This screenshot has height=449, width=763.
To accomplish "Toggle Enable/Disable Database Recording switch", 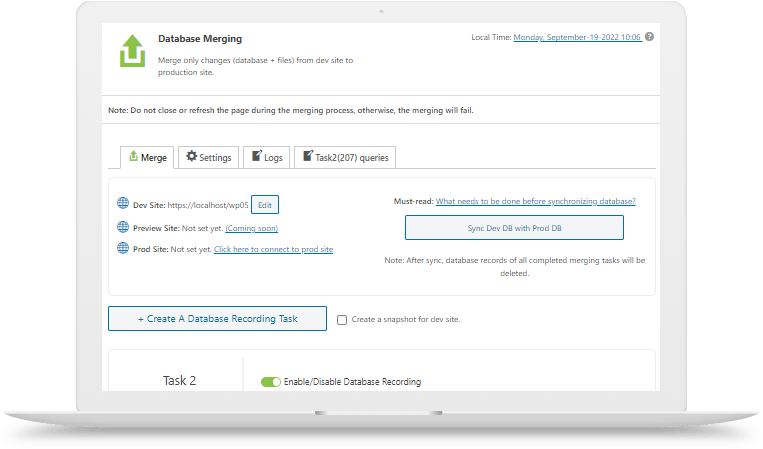I will tap(271, 382).
